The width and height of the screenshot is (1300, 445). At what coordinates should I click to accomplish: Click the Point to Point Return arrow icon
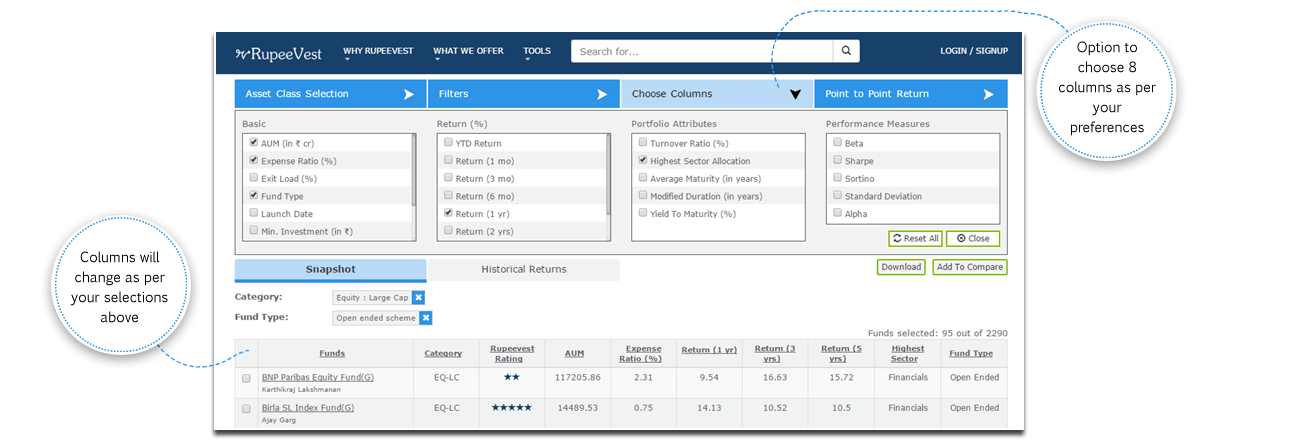989,94
